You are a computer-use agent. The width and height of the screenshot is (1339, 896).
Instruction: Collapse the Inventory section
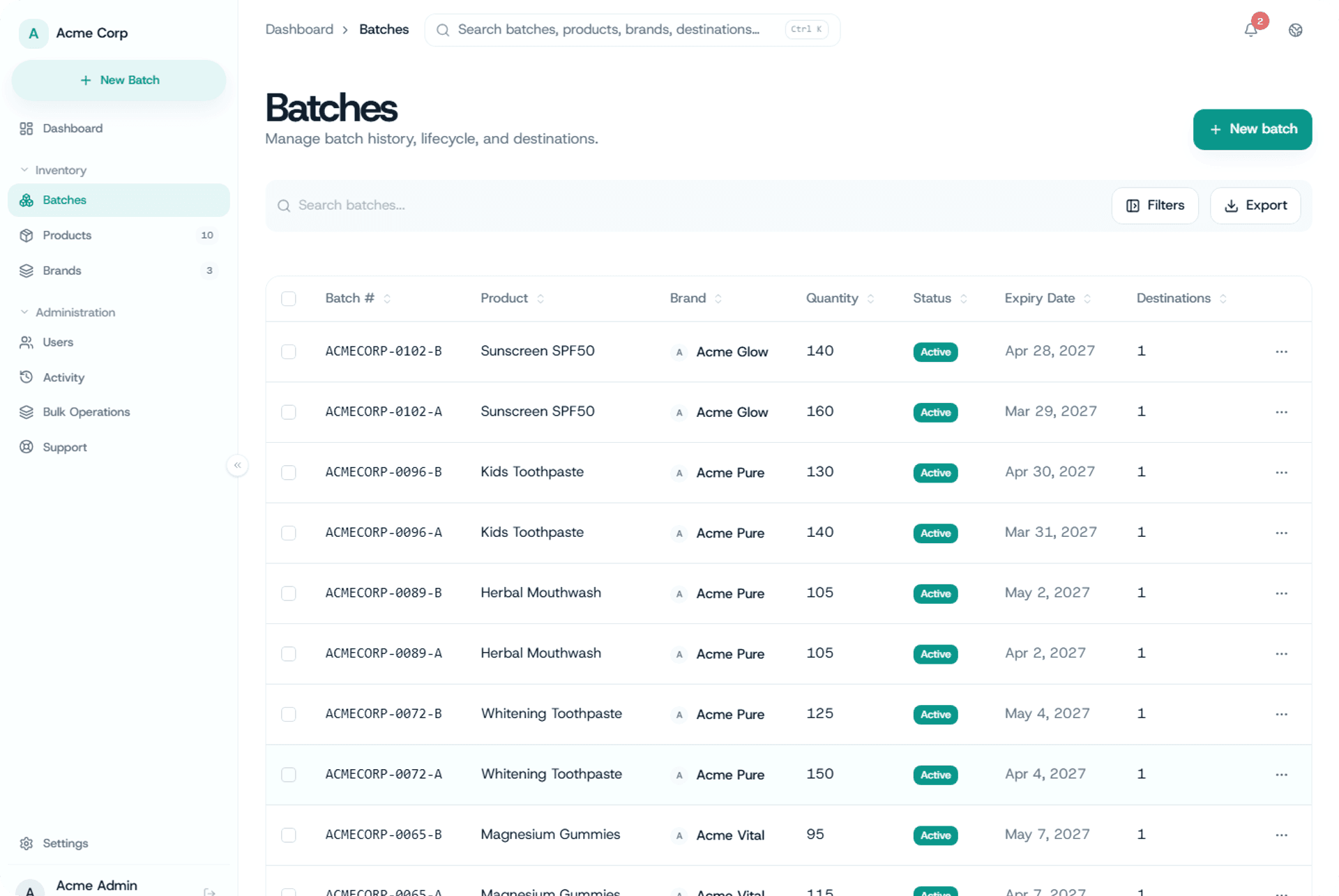(x=54, y=170)
